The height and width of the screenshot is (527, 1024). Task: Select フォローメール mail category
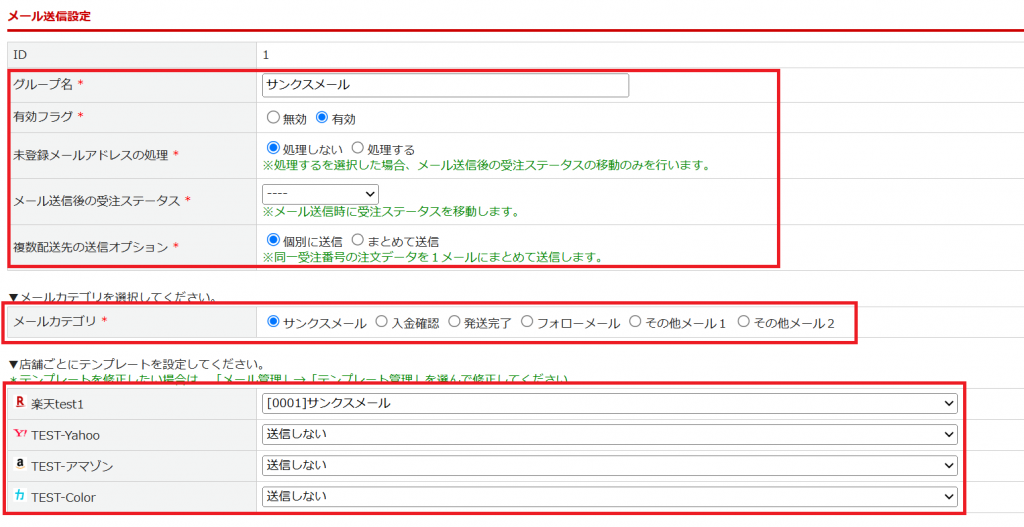(526, 321)
